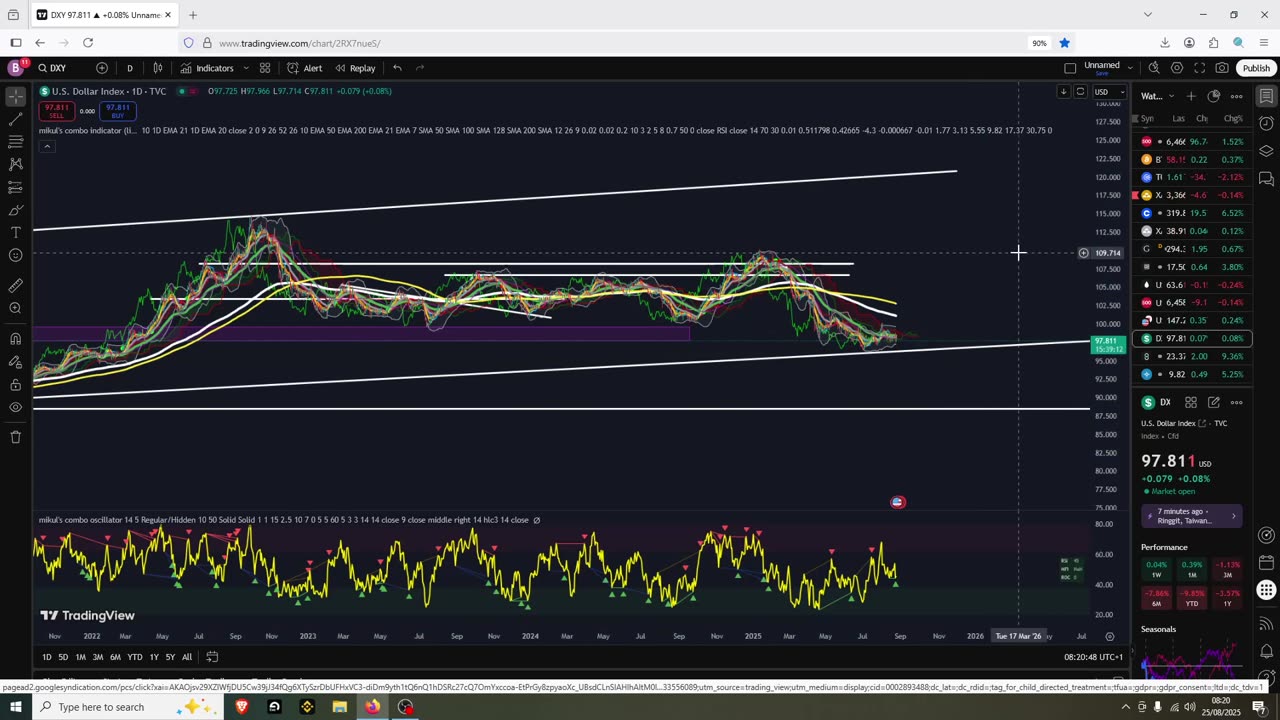Click the trash remove objects icon
Screen dimensions: 1280x720
click(15, 437)
